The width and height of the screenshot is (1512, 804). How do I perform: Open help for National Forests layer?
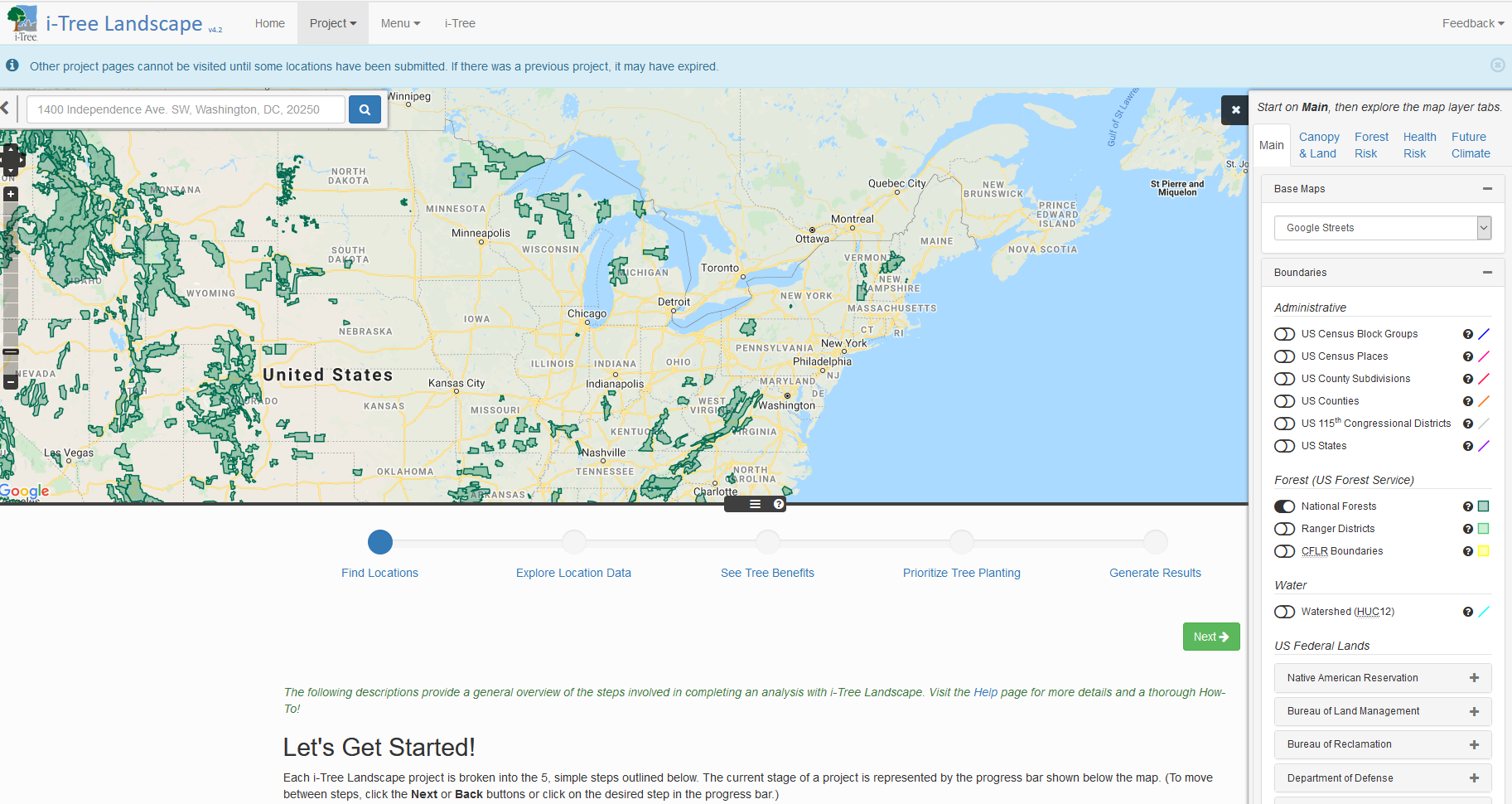tap(1468, 506)
